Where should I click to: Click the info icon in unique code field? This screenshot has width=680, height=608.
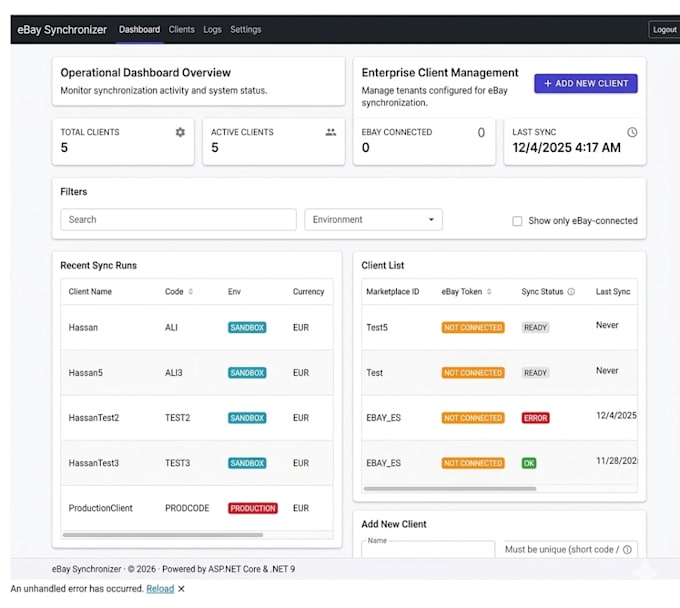click(627, 549)
